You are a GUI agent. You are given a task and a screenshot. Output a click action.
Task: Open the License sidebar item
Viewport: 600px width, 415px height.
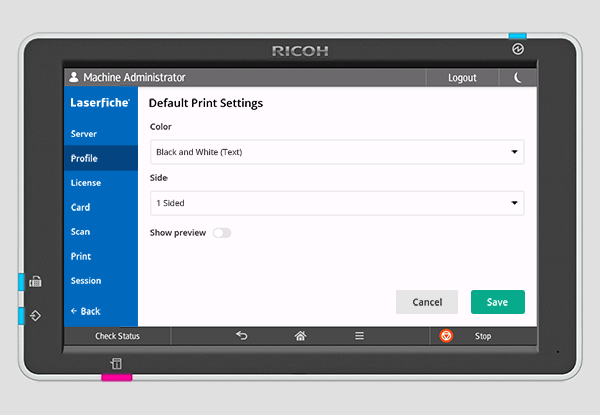[101, 183]
